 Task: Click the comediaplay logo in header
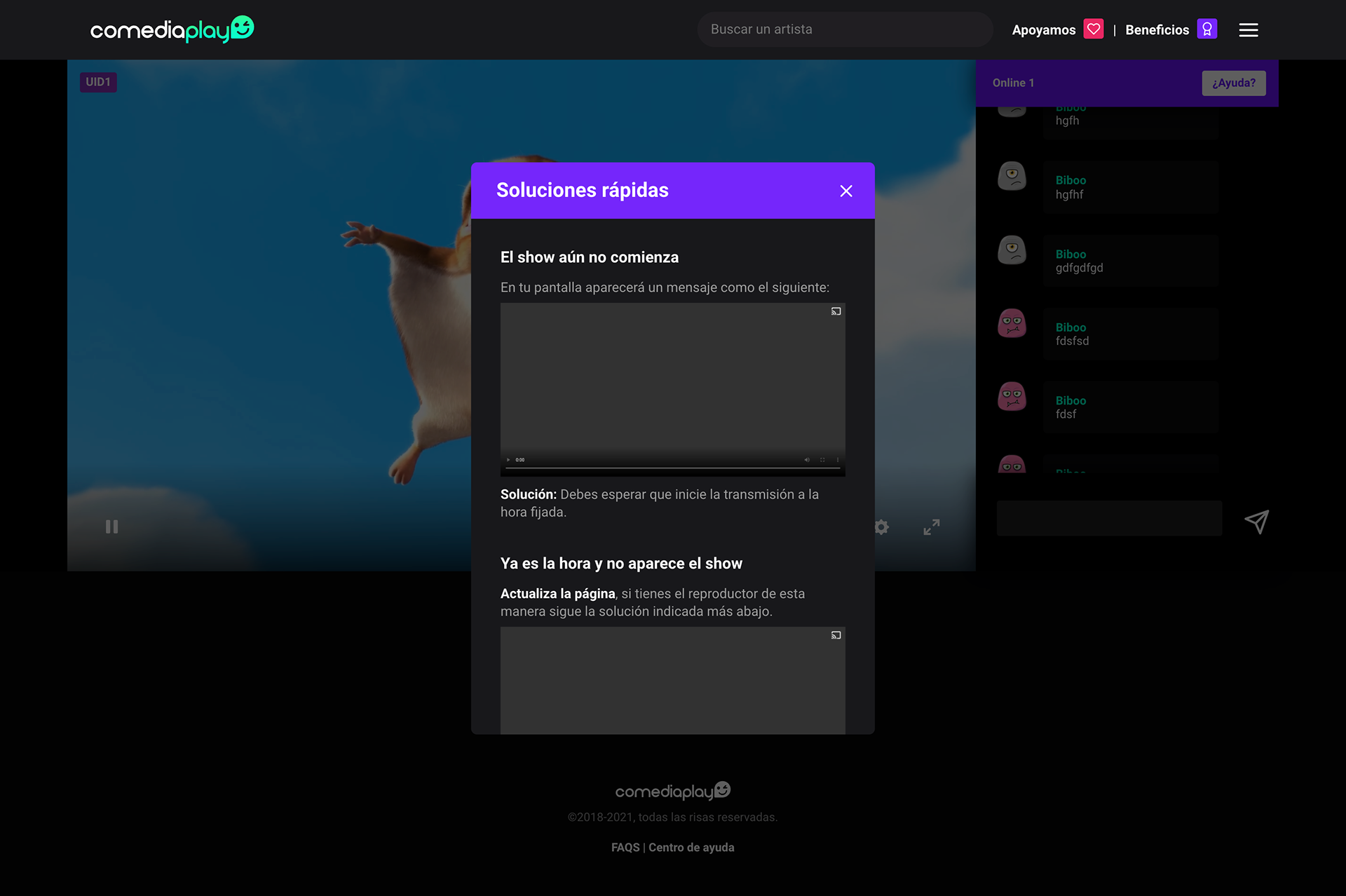pyautogui.click(x=172, y=29)
